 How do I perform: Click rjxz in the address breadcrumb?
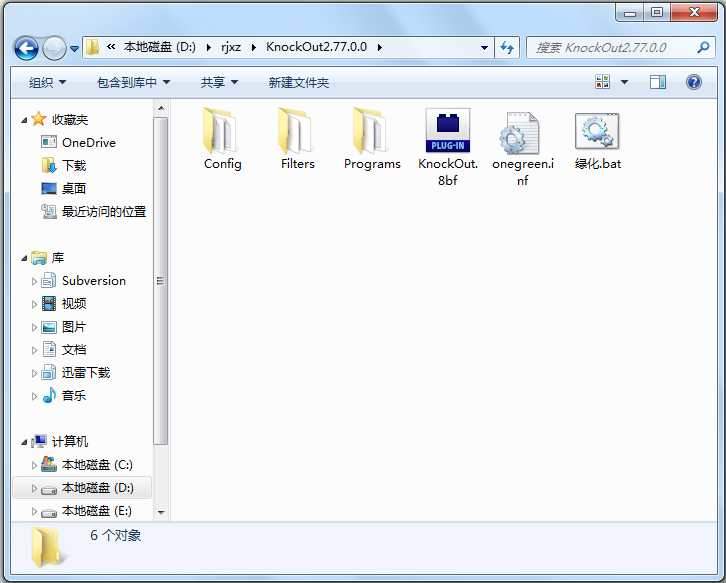coord(231,47)
